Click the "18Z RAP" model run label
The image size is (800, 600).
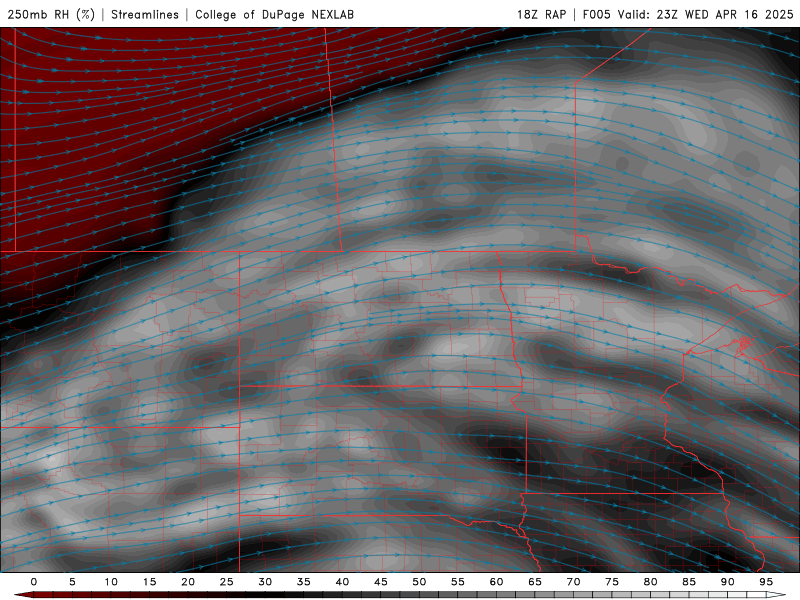541,14
